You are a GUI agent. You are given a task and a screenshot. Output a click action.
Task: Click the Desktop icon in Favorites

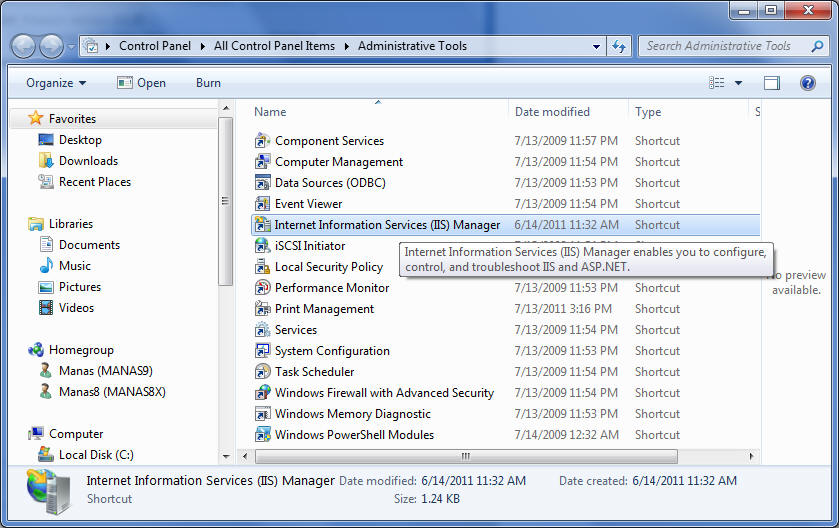click(46, 140)
